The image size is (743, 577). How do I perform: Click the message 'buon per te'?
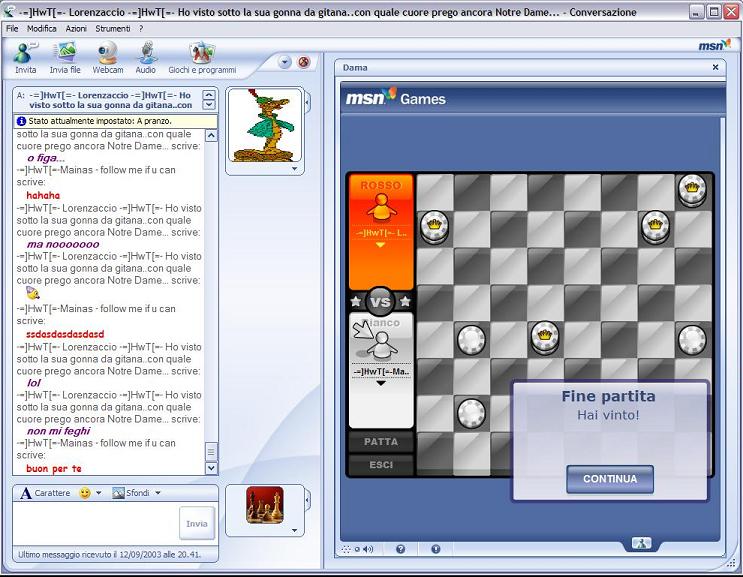pos(54,469)
